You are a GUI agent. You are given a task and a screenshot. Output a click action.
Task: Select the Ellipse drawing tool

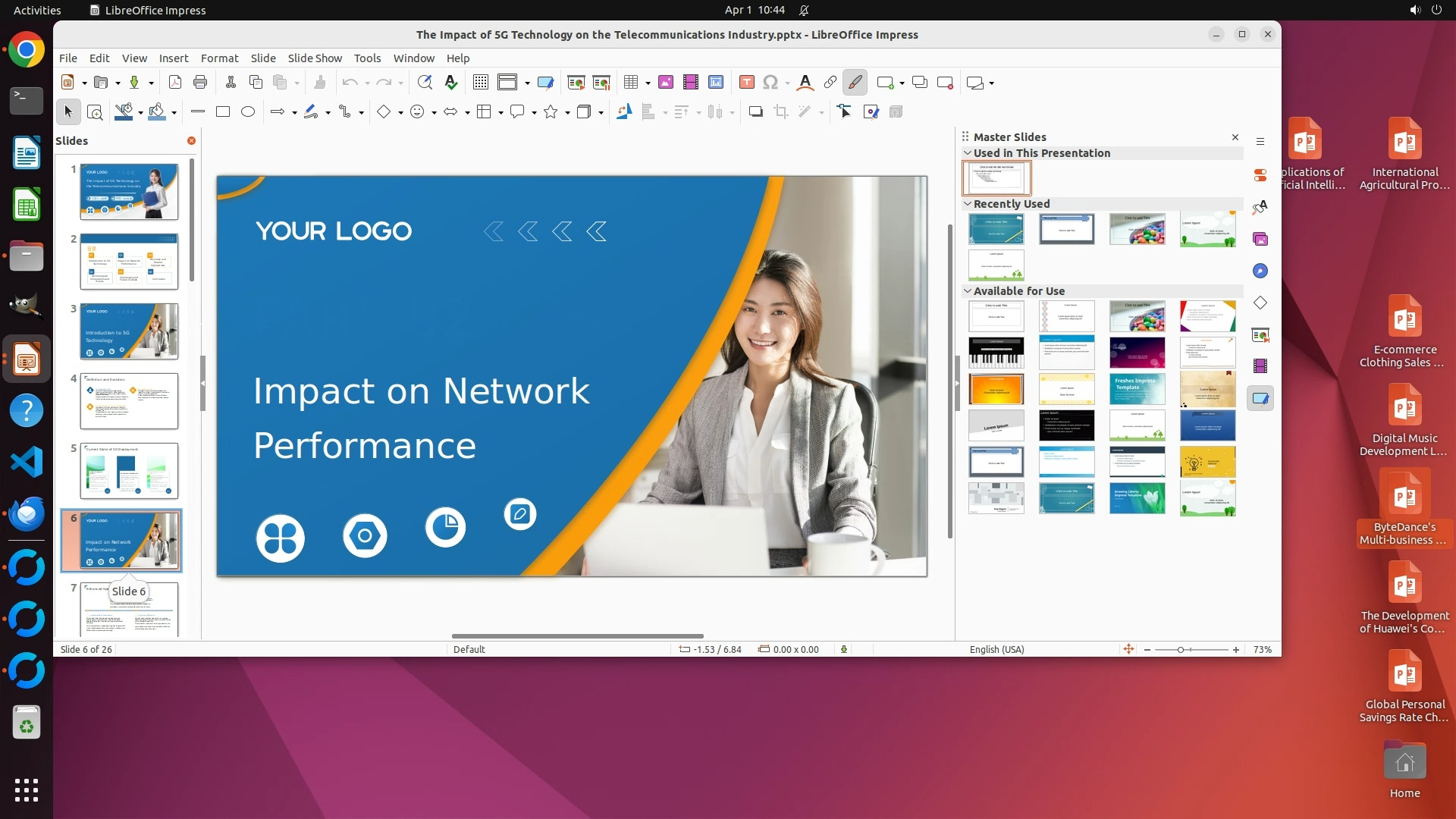(x=248, y=112)
